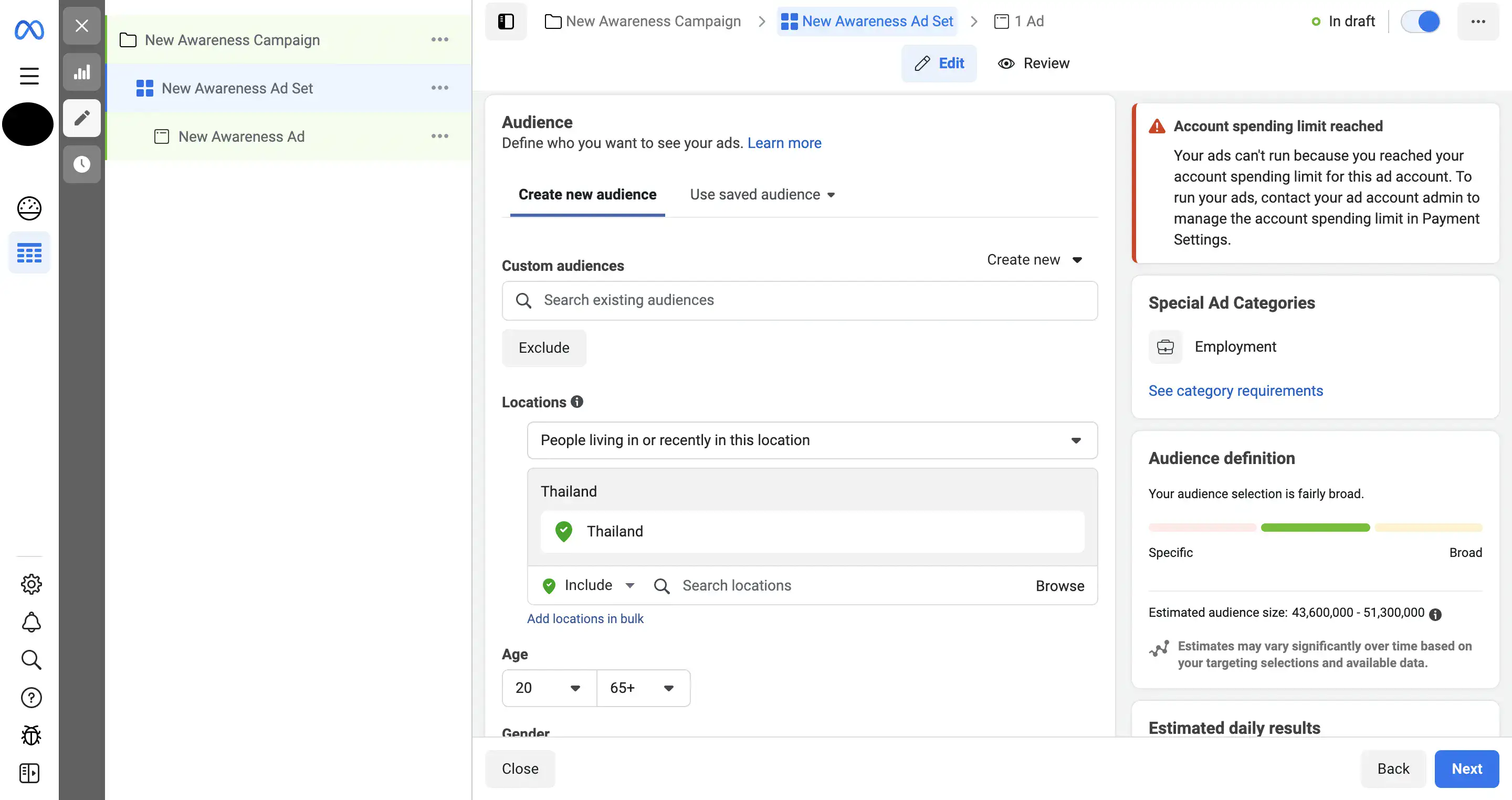Report a bug using the bug icon

[x=30, y=735]
